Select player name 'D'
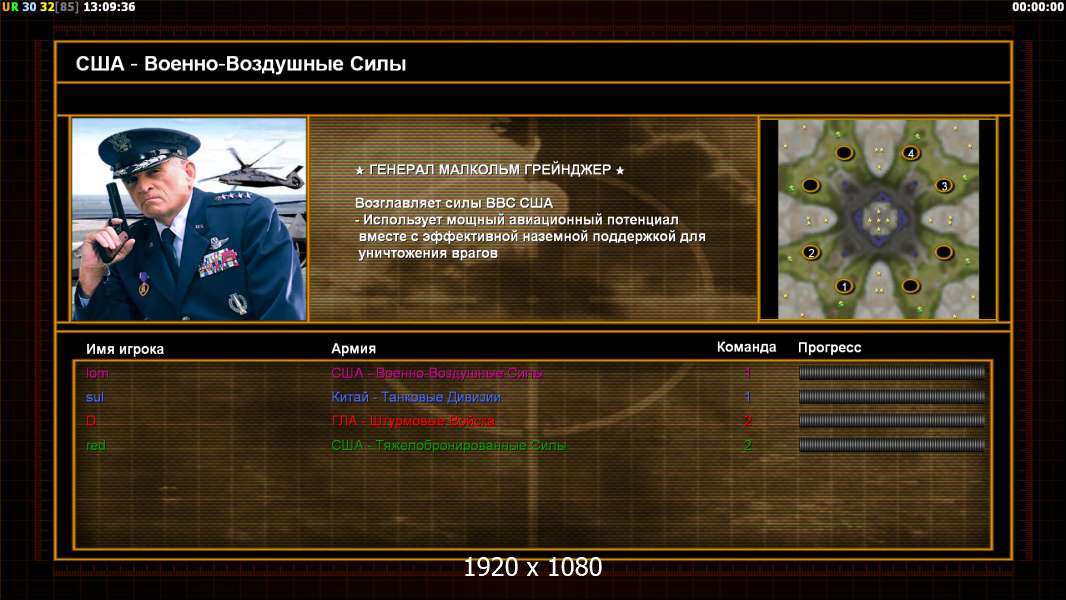The width and height of the screenshot is (1066, 600). (91, 421)
